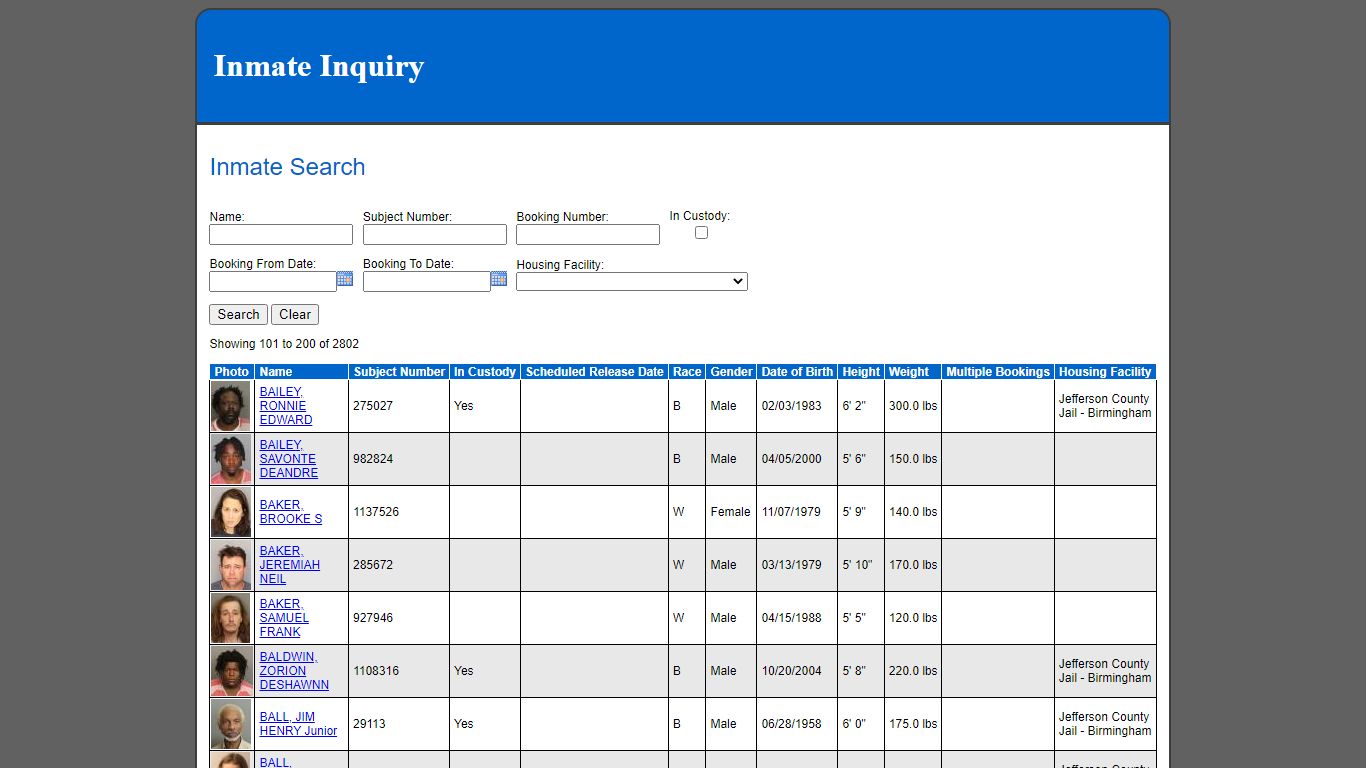Click the Clear button

click(295, 314)
